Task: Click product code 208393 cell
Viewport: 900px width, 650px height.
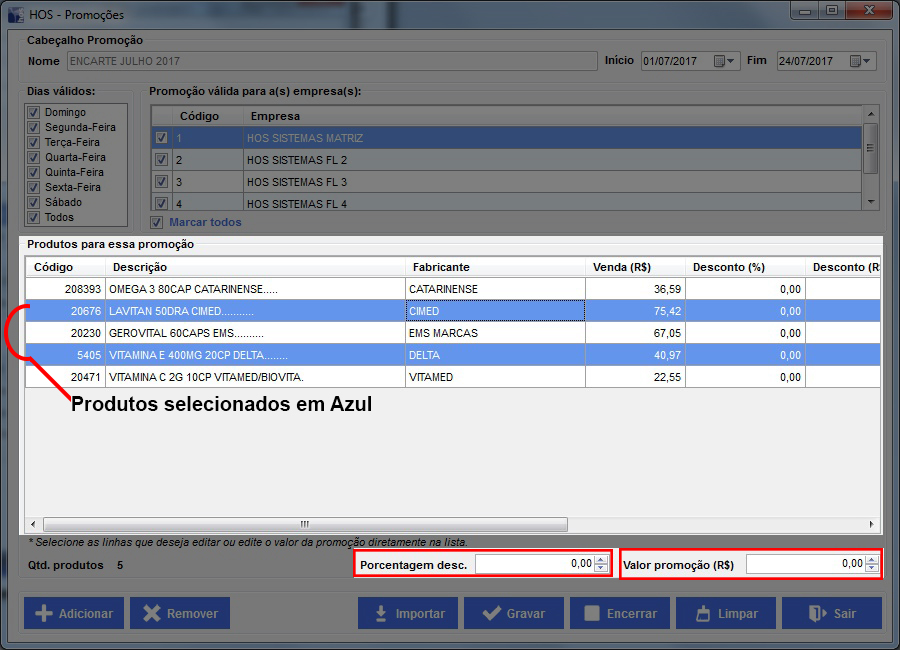Action: click(65, 289)
